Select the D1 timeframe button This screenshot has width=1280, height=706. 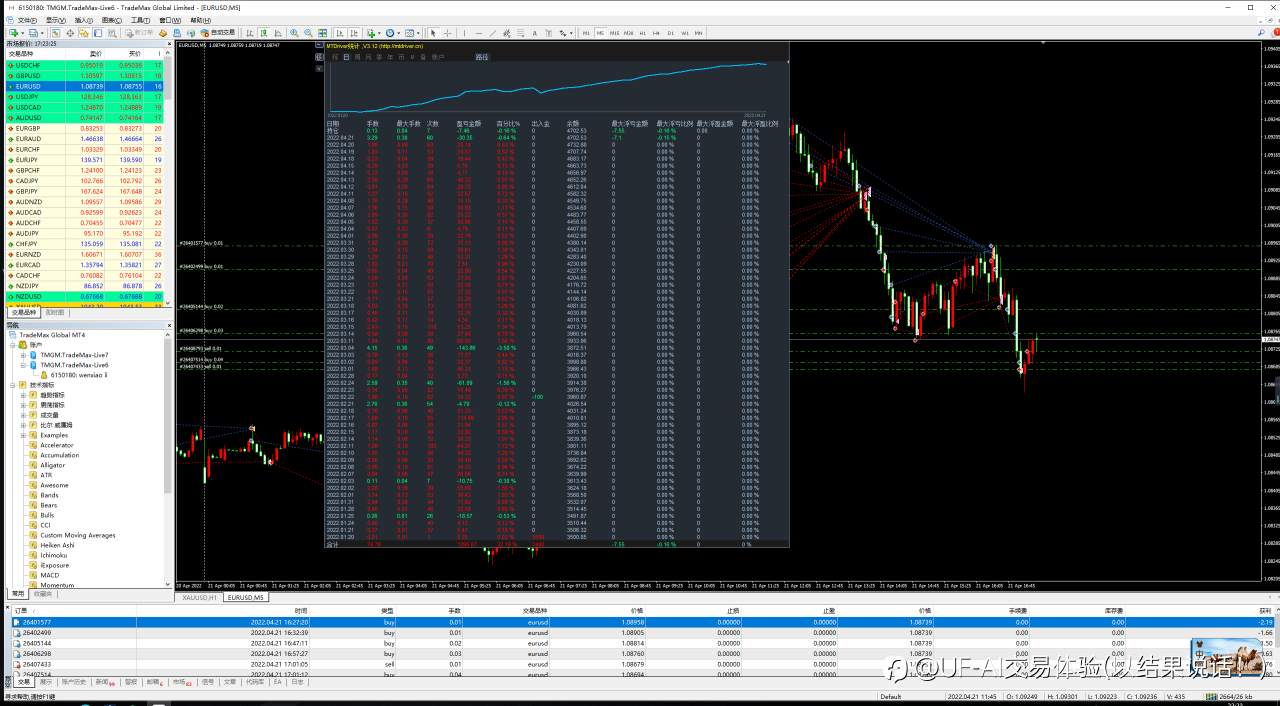(670, 33)
